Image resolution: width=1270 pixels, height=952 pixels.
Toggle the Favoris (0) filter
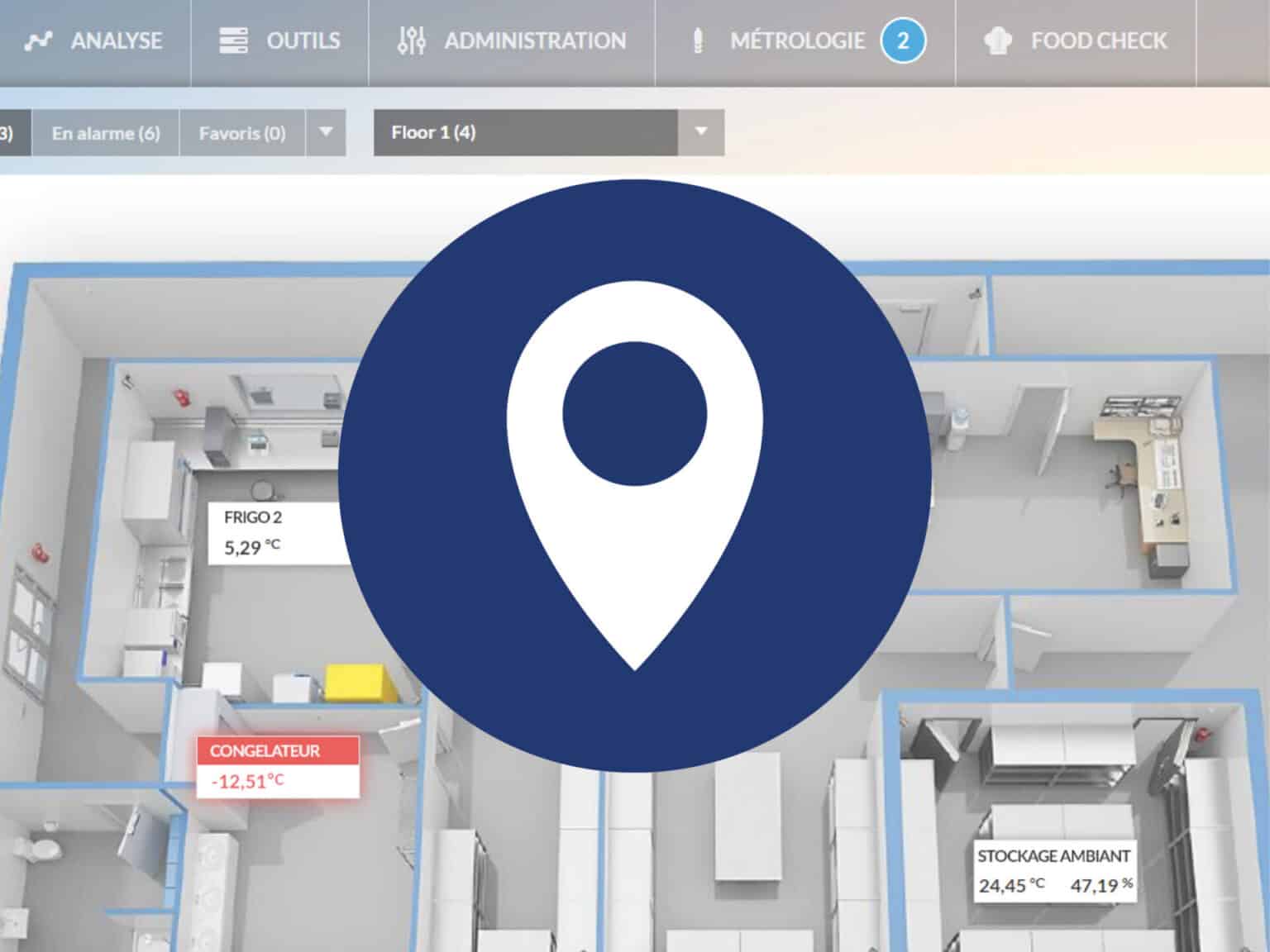pyautogui.click(x=242, y=132)
